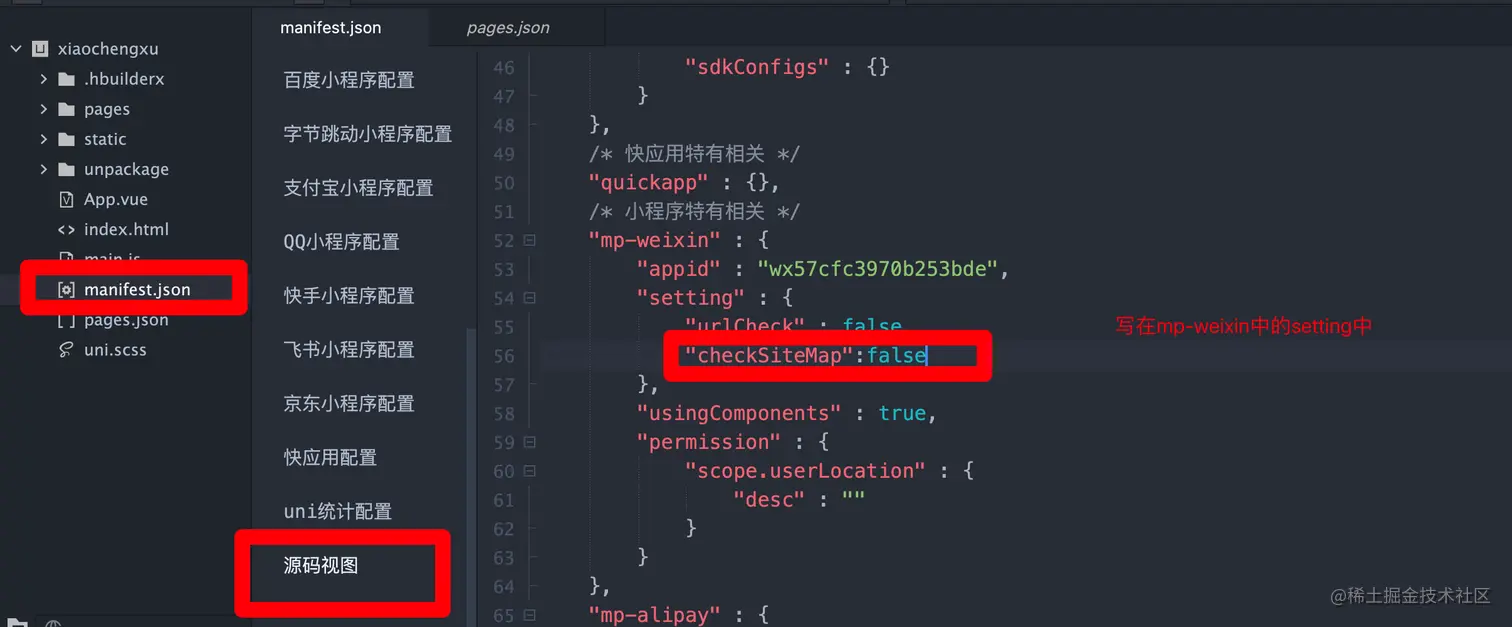Click the "scope.userLocation" key in code
The width and height of the screenshot is (1512, 627).
coord(805,471)
